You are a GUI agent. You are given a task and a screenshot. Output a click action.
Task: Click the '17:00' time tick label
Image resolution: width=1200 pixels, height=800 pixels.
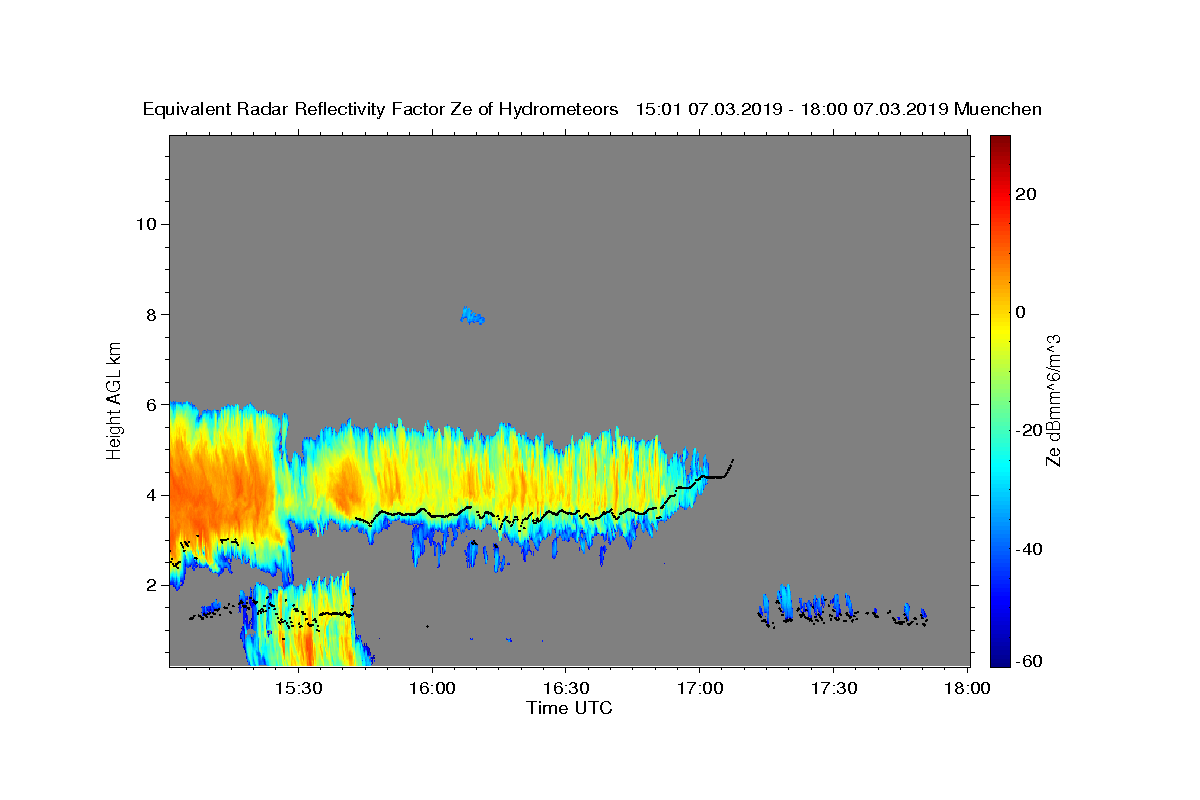700,688
